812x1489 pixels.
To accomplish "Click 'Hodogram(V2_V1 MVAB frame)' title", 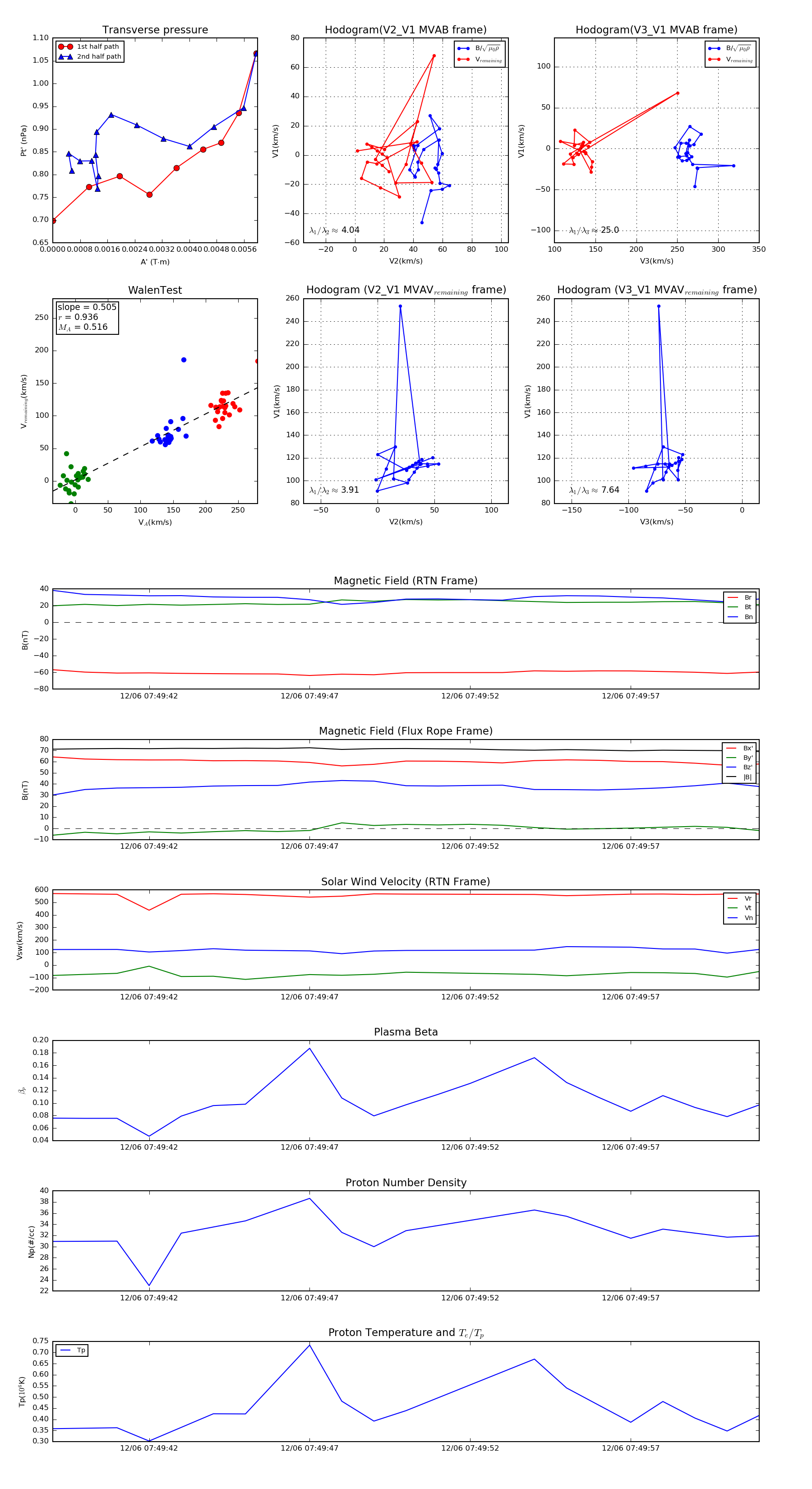I will point(406,30).
